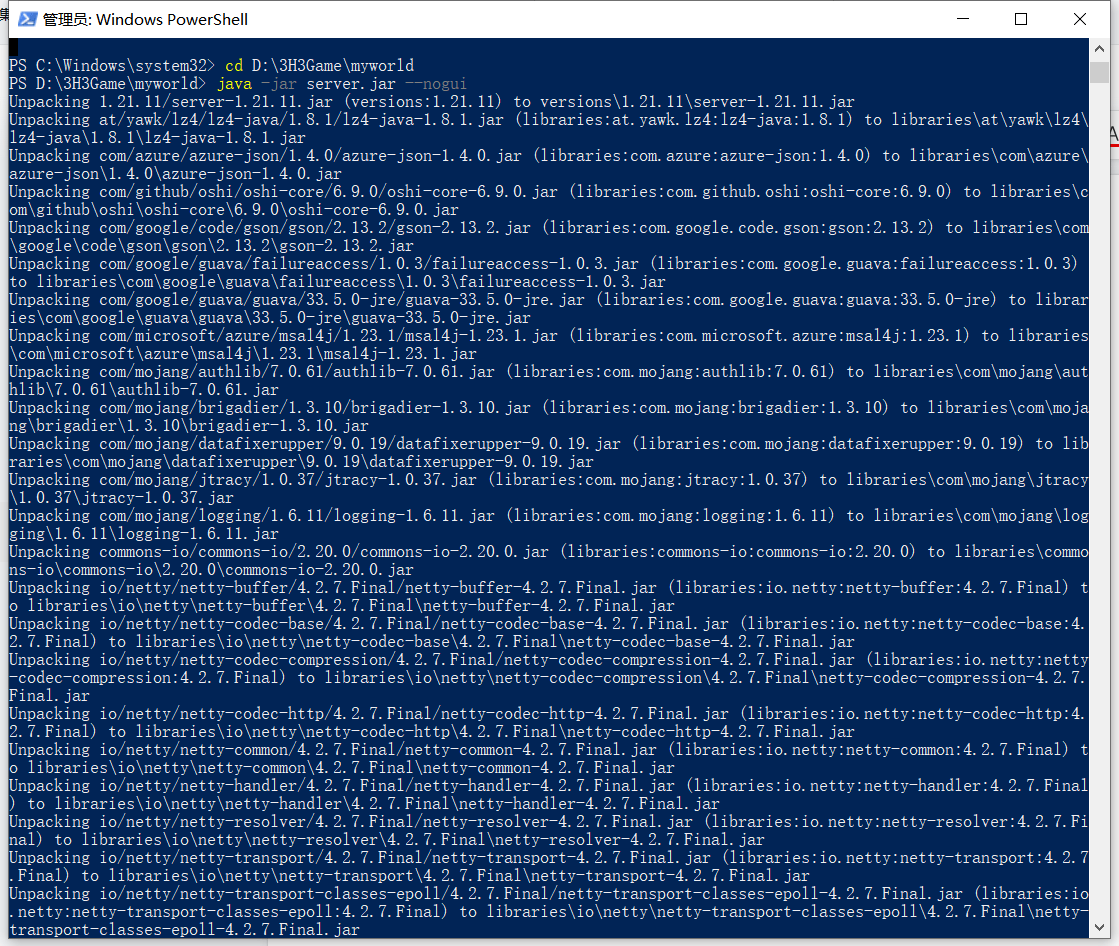Viewport: 1119px width, 946px height.
Task: Click the netty-transport-classes-epoll unpacking line
Action: [548, 912]
